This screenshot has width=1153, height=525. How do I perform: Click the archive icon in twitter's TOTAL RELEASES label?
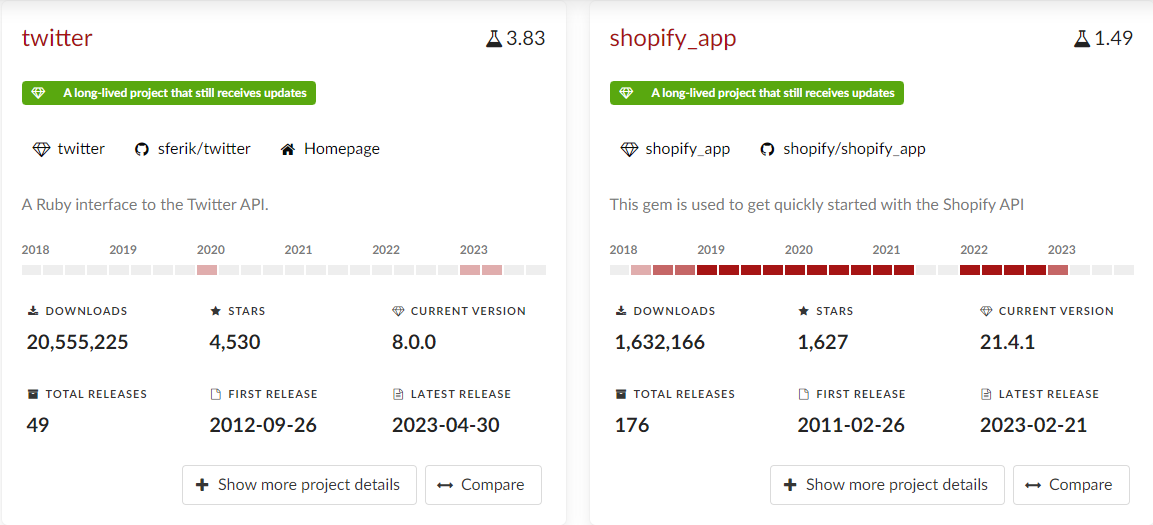click(x=32, y=394)
